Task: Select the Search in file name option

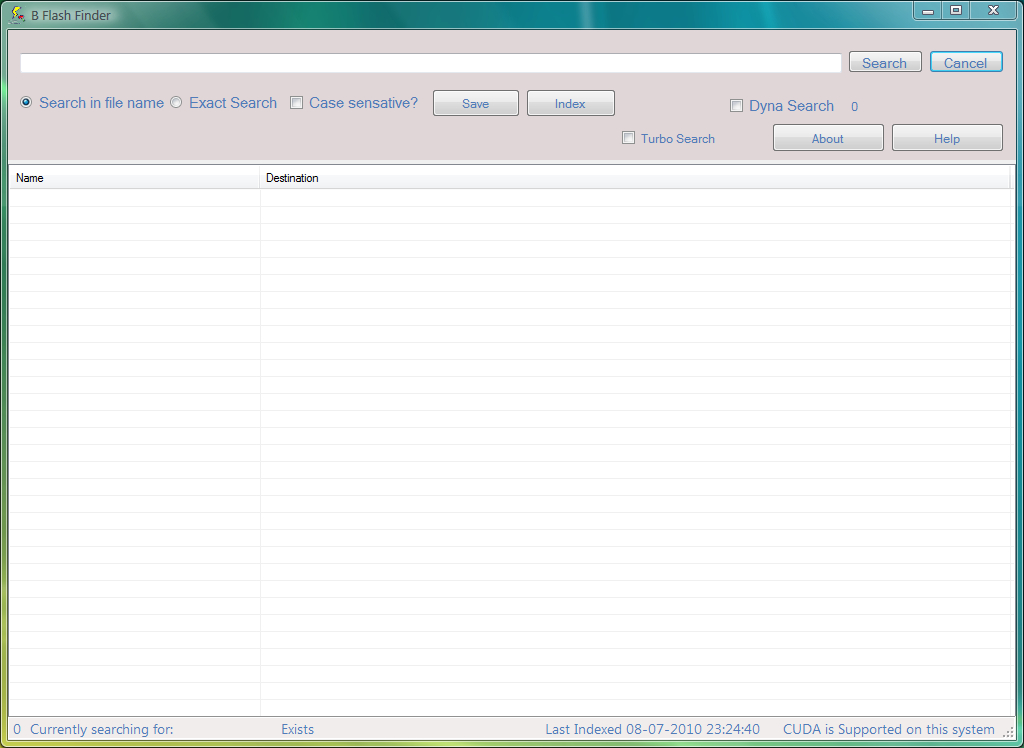Action: tap(25, 102)
